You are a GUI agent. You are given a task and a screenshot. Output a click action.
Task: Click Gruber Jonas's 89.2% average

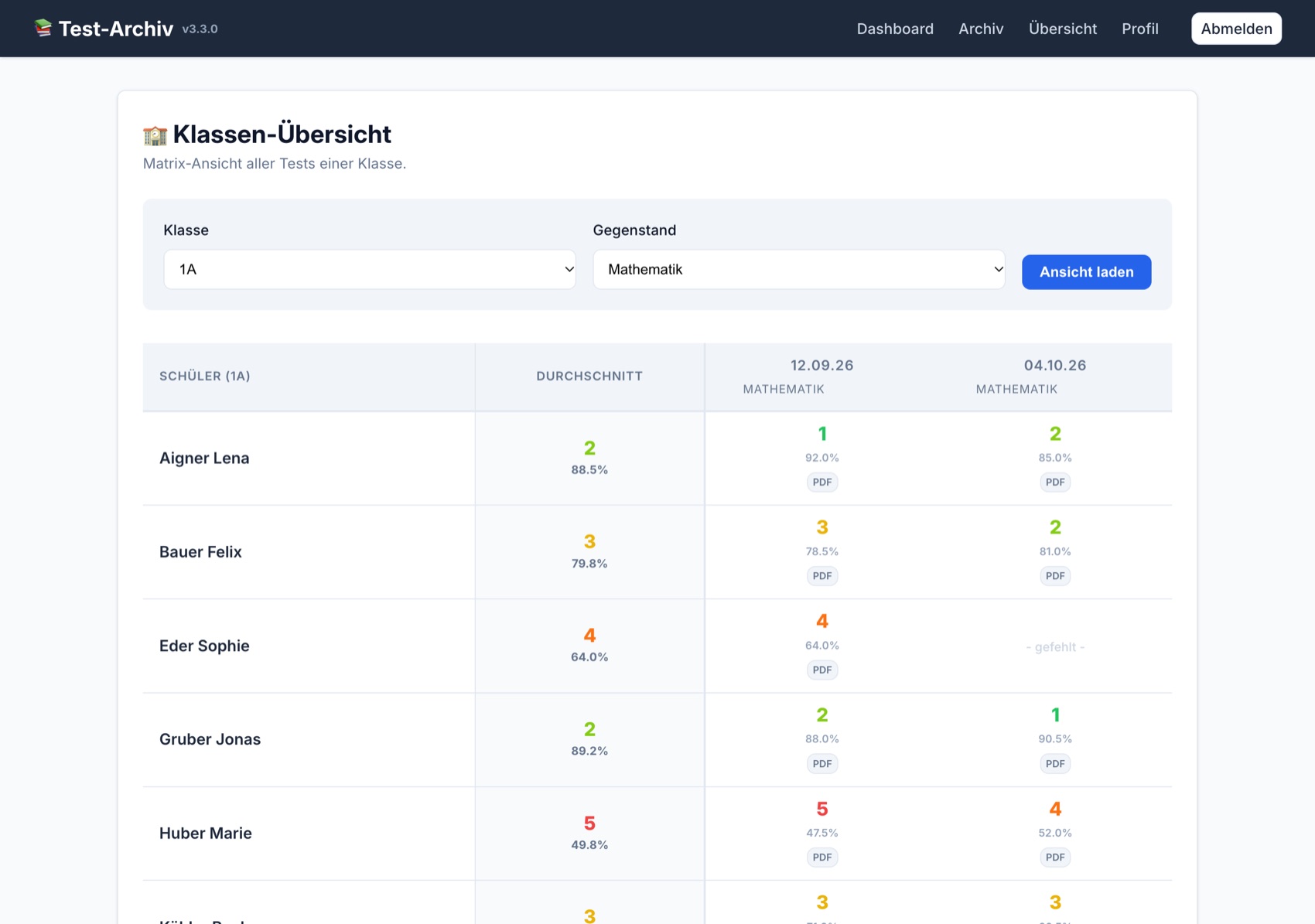tap(589, 751)
